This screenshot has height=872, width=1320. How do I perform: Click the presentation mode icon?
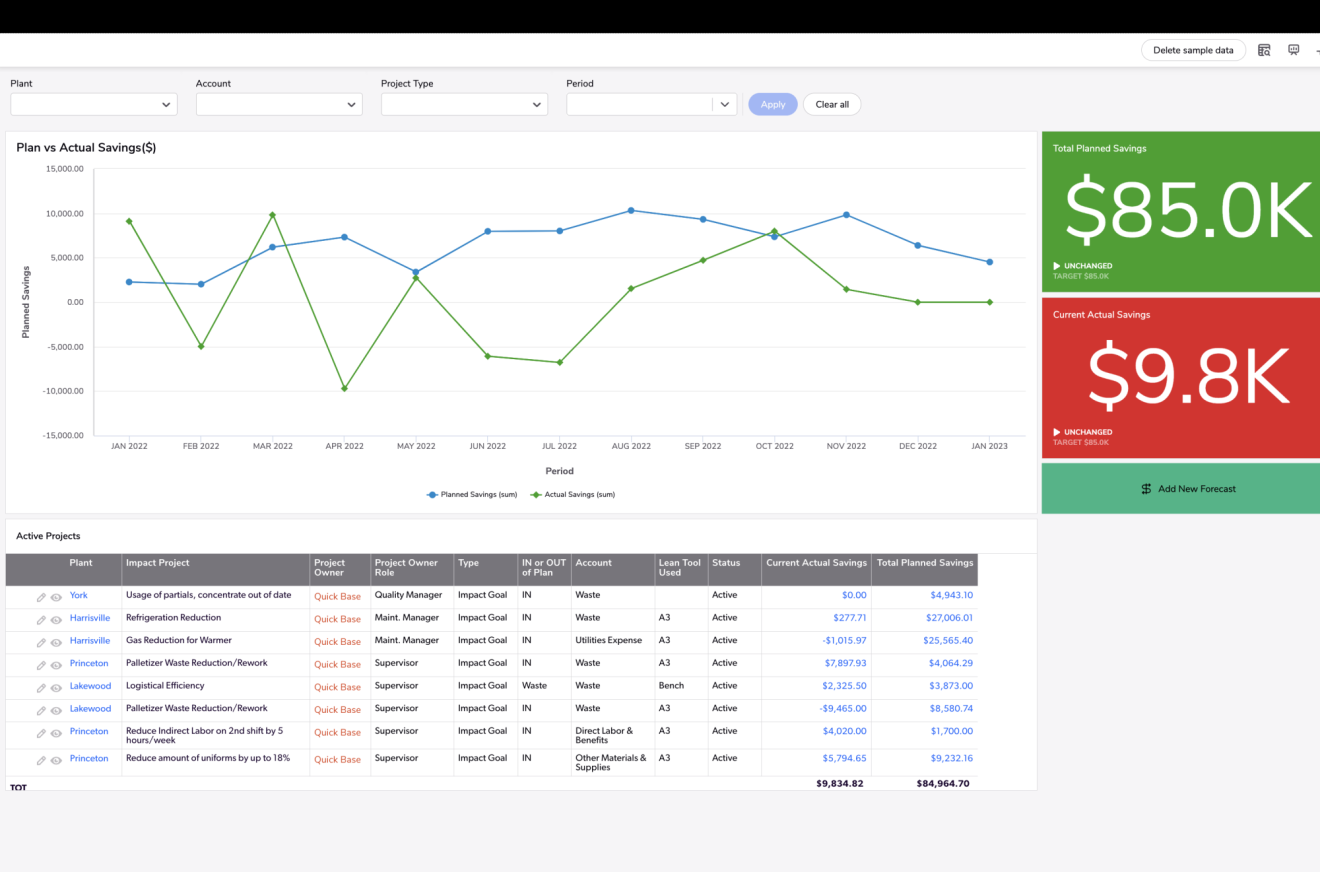1294,50
